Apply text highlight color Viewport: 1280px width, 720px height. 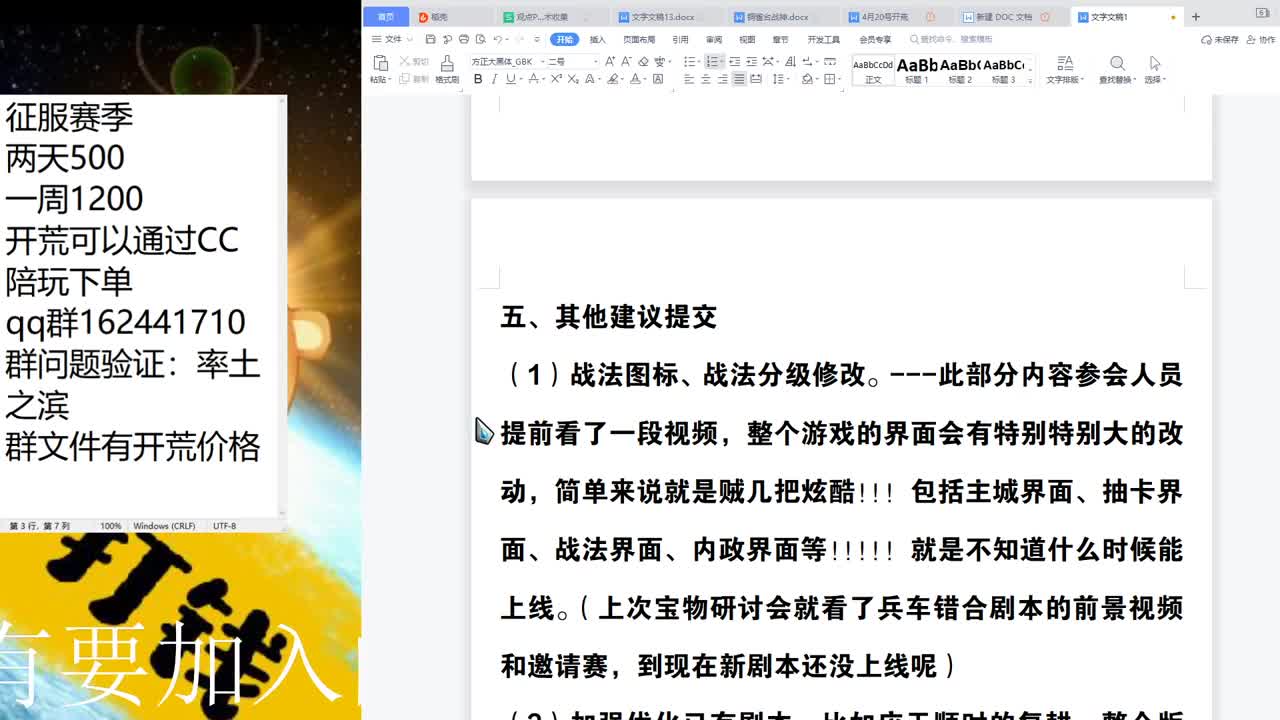pyautogui.click(x=612, y=79)
